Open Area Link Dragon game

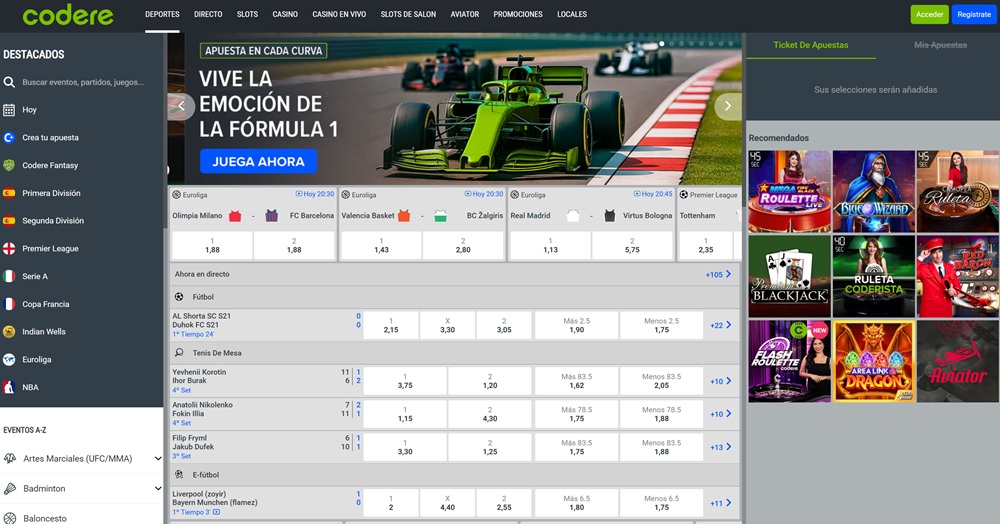(874, 361)
